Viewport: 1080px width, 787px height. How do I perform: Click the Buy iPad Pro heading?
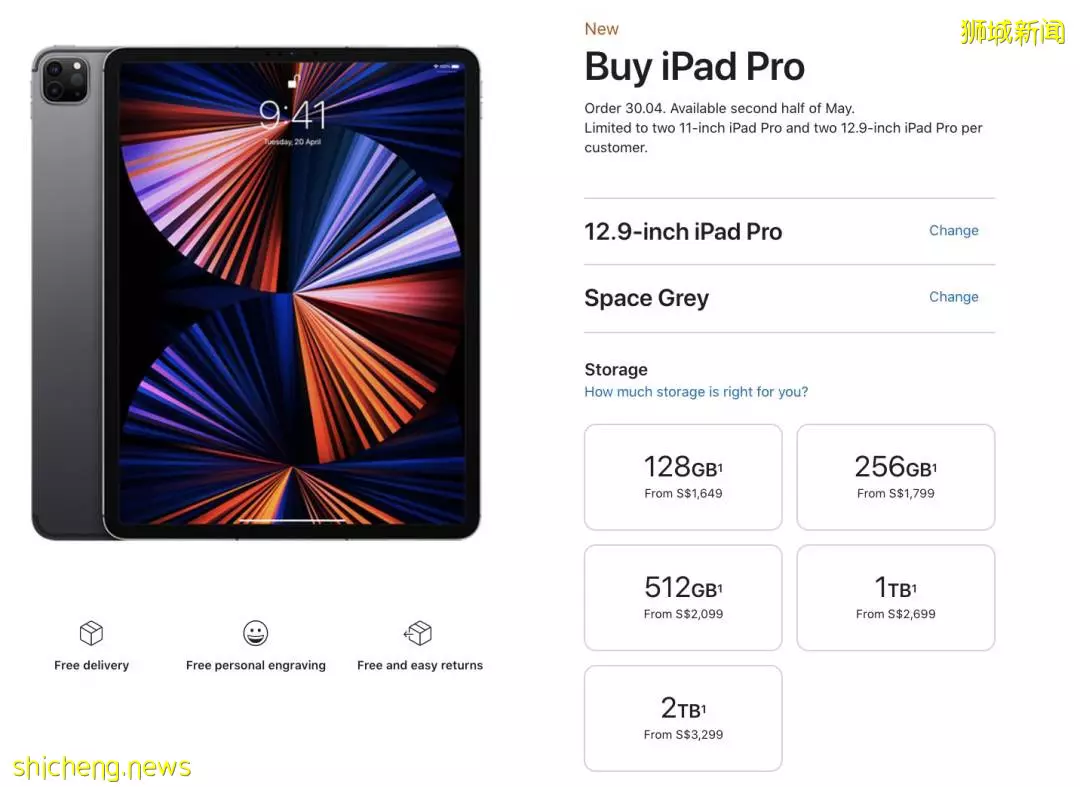coord(694,67)
